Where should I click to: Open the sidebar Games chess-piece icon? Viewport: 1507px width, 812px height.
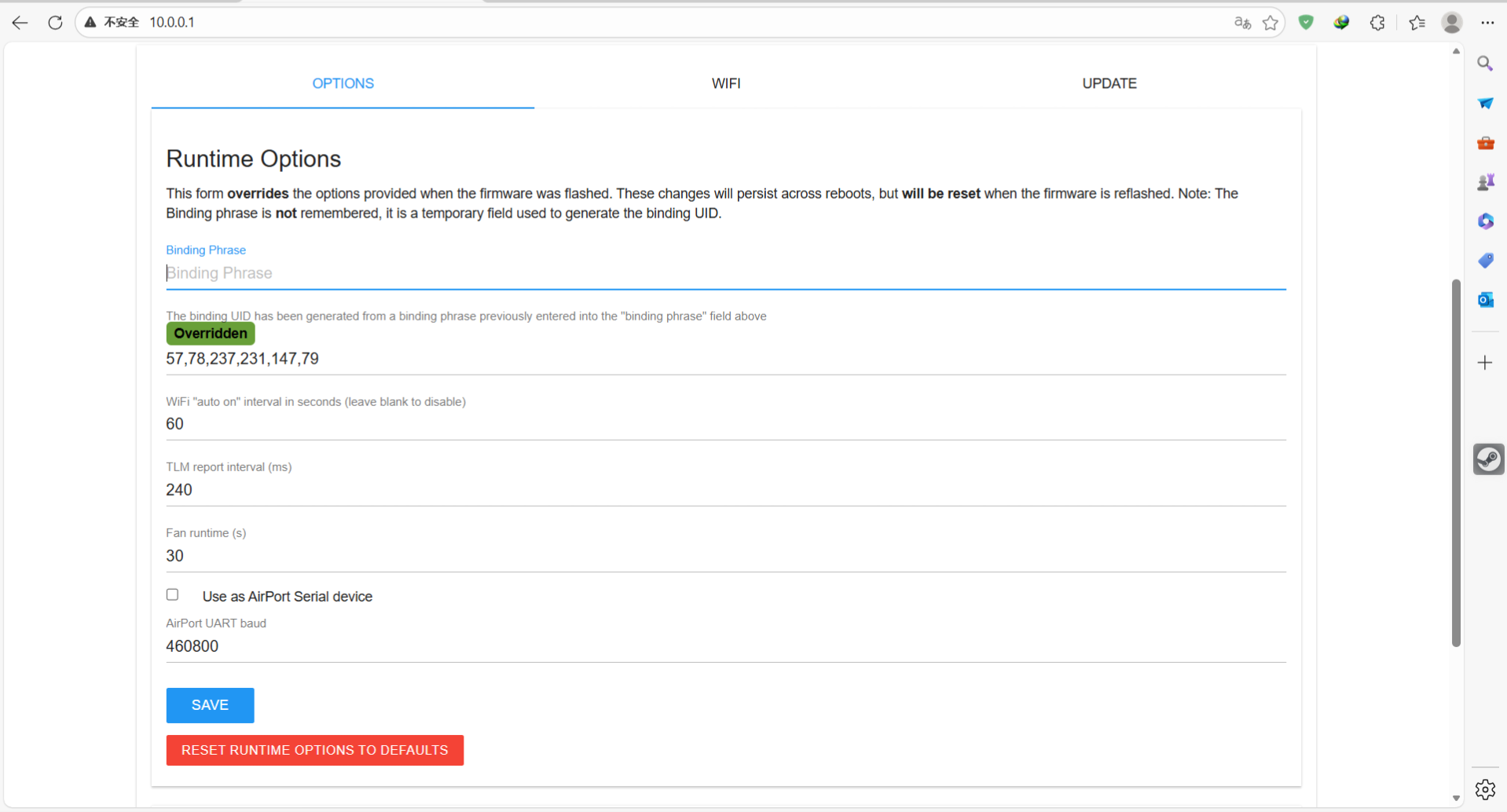pos(1485,182)
